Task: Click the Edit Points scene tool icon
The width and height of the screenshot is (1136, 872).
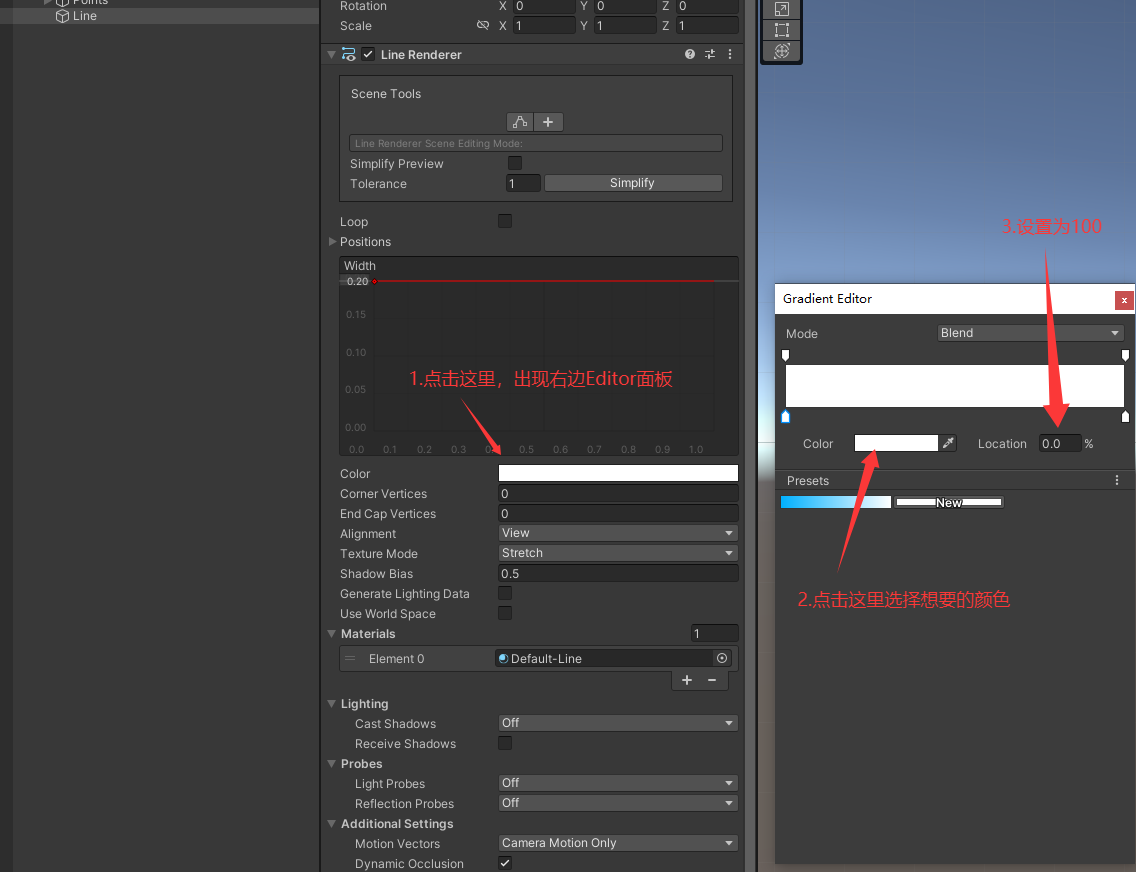Action: [519, 122]
